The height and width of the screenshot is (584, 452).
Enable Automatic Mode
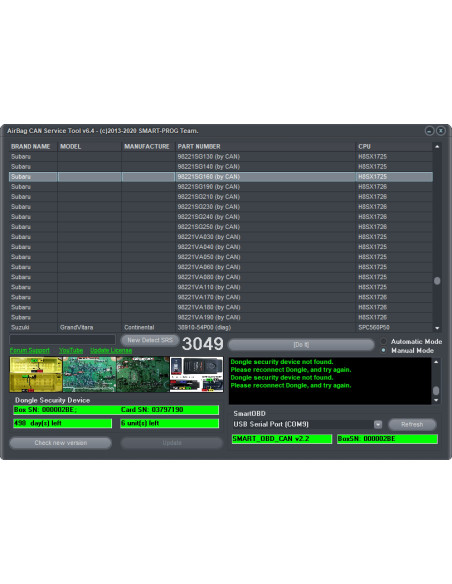(x=383, y=341)
